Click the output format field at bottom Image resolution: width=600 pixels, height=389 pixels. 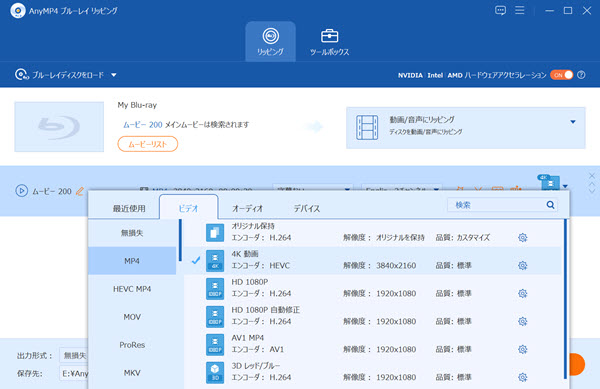coord(74,356)
